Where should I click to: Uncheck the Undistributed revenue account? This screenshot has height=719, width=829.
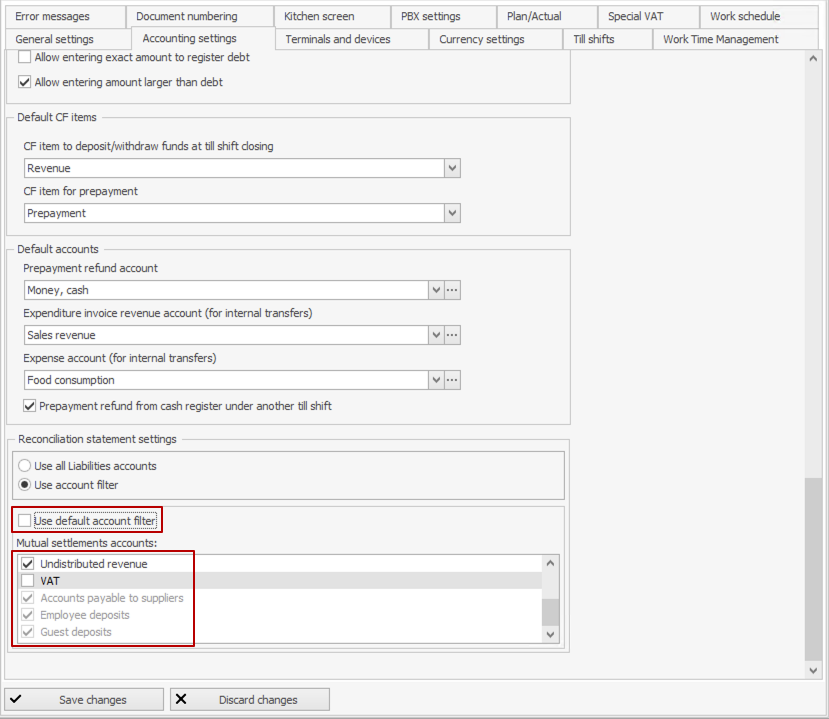pyautogui.click(x=27, y=564)
